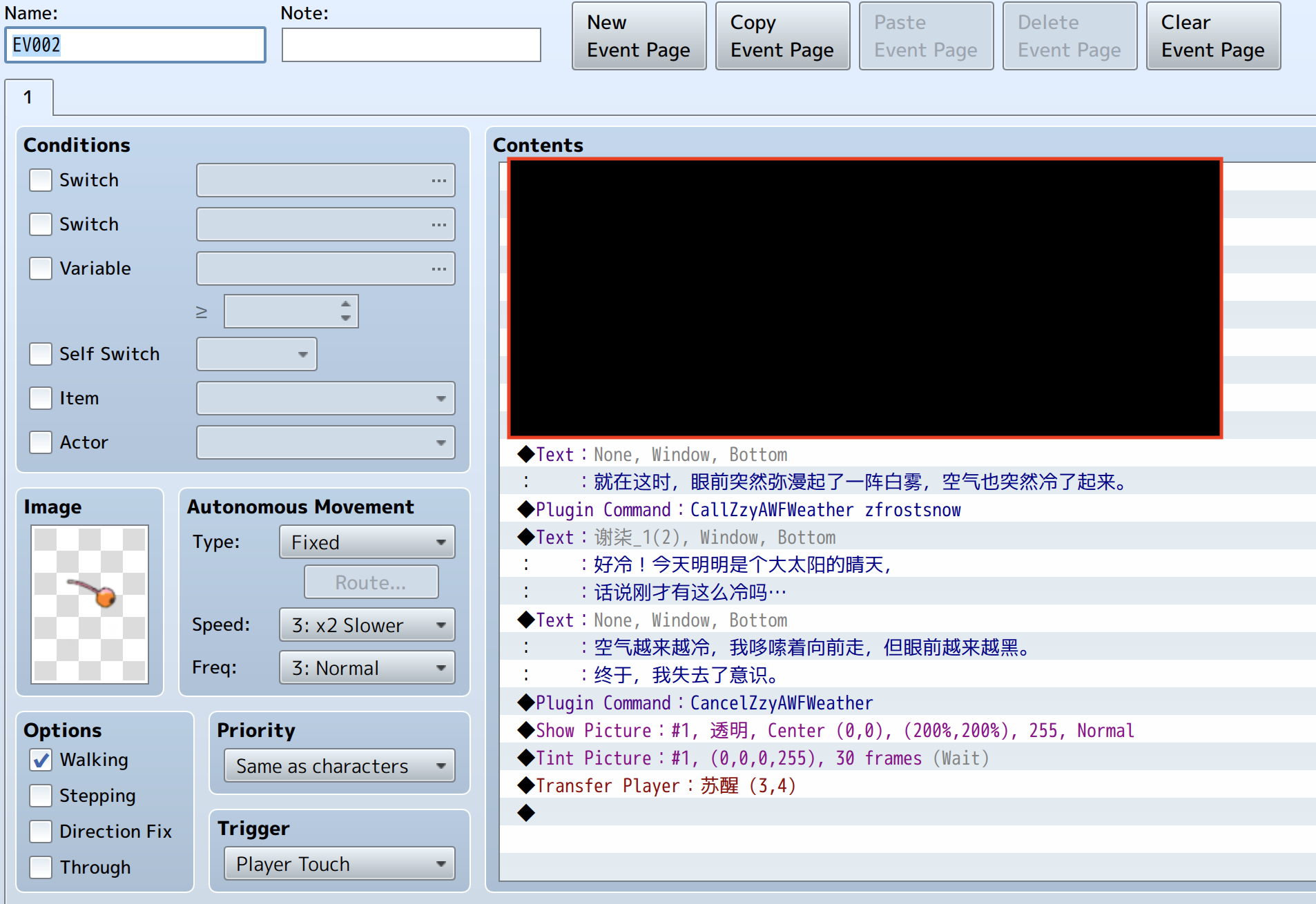This screenshot has width=1316, height=904.
Task: Enable the Through option
Action: click(41, 867)
